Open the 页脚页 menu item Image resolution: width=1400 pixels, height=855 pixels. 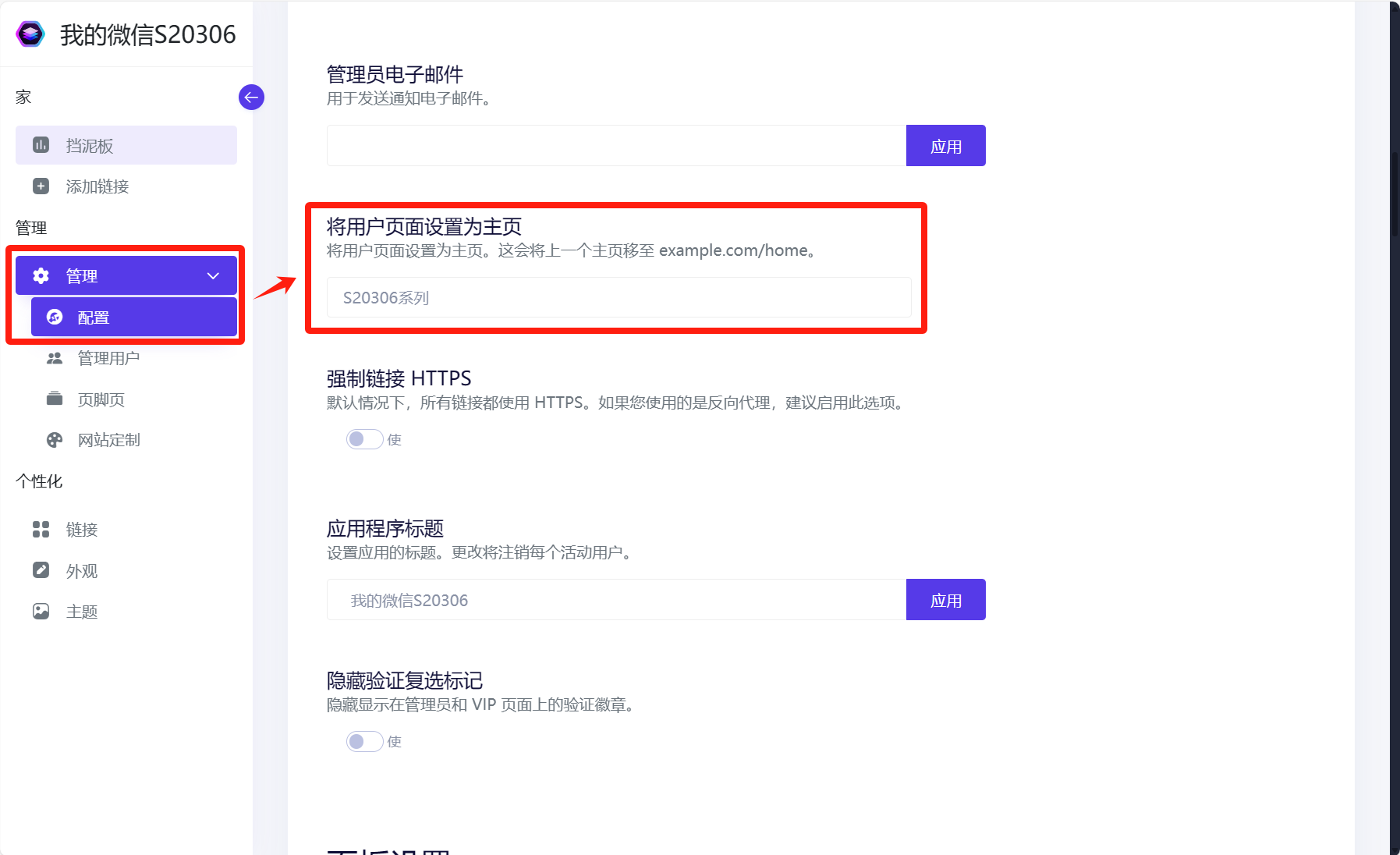click(x=101, y=399)
